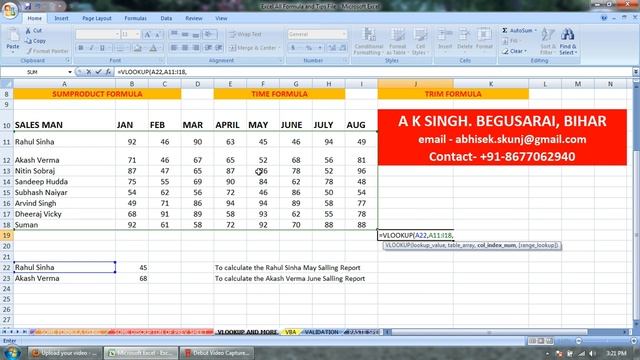Viewport: 640px width, 360px height.
Task: Switch to the Page Layout tab
Action: pos(97,18)
